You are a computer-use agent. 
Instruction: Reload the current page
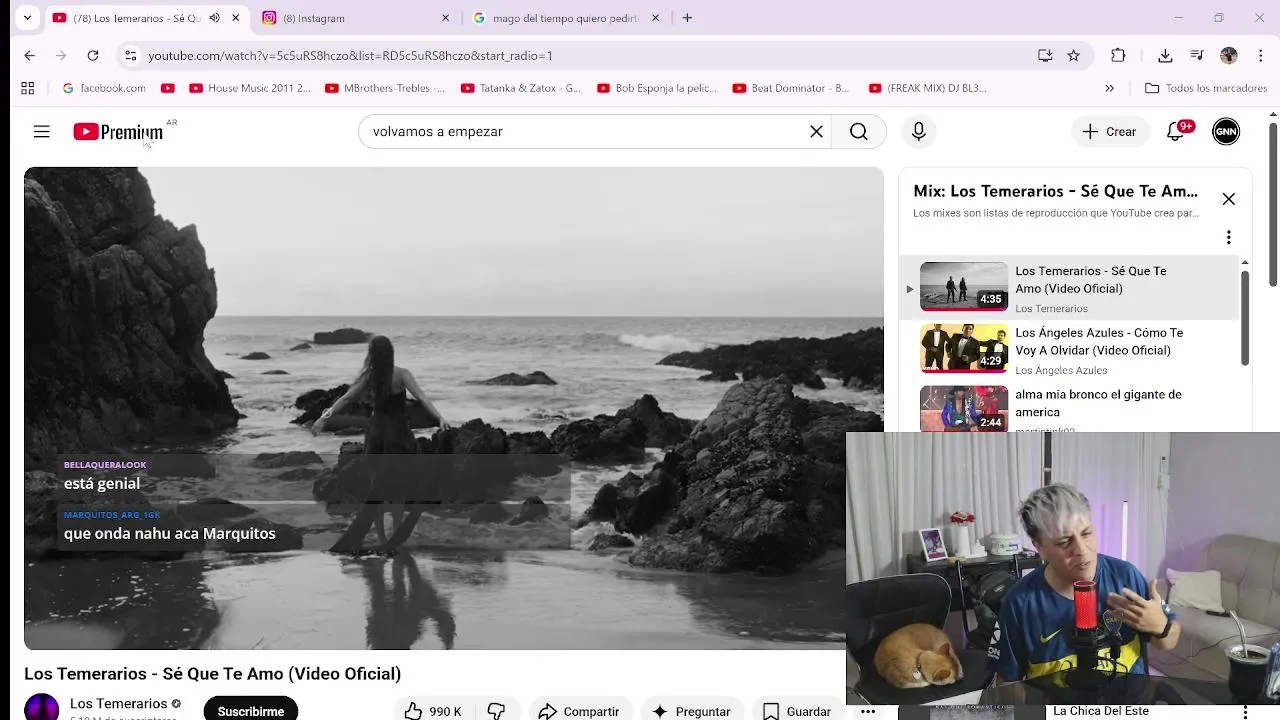click(x=93, y=56)
